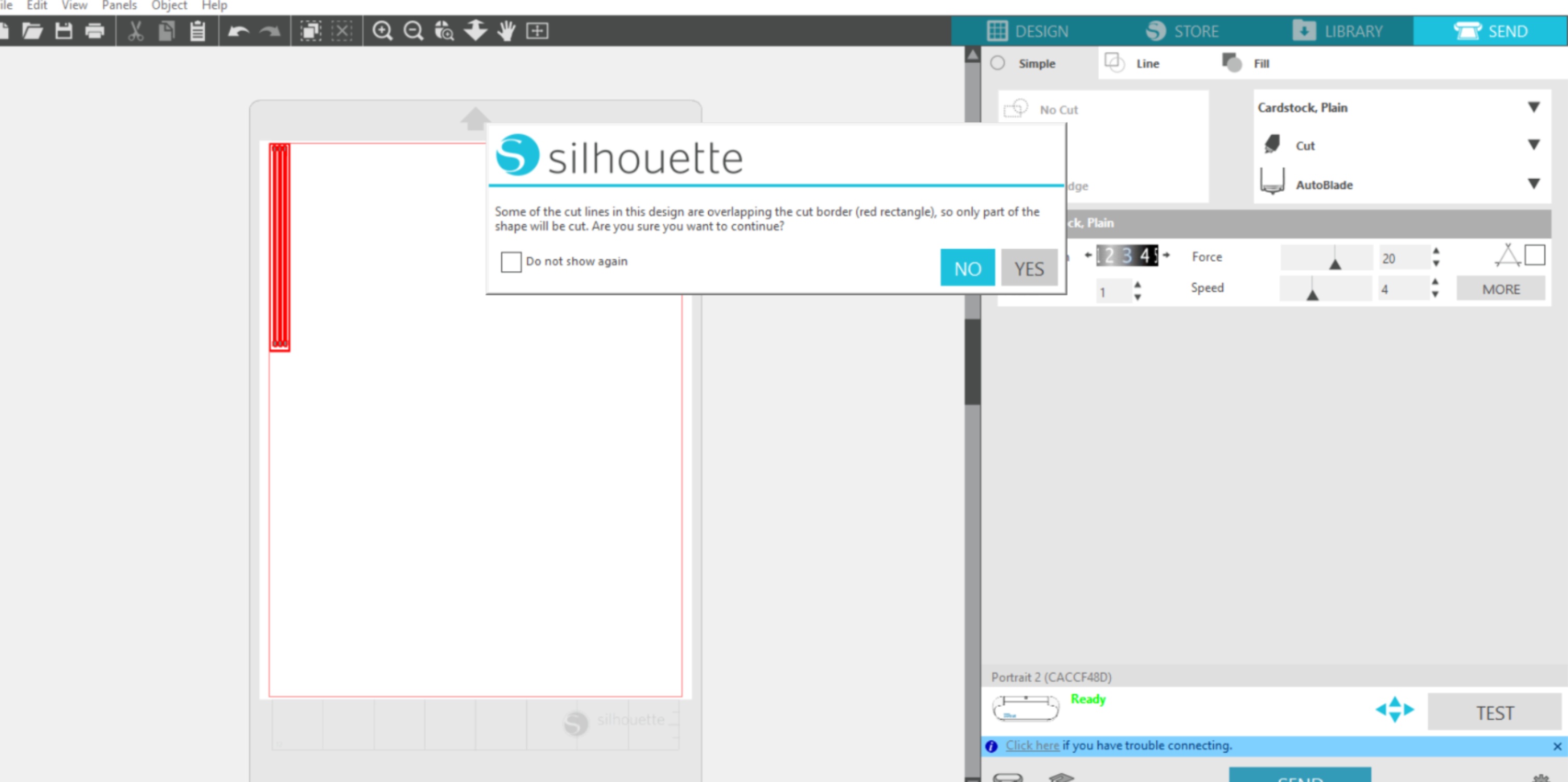Switch to the LIBRARY tab
This screenshot has height=782, width=1568.
point(1349,31)
